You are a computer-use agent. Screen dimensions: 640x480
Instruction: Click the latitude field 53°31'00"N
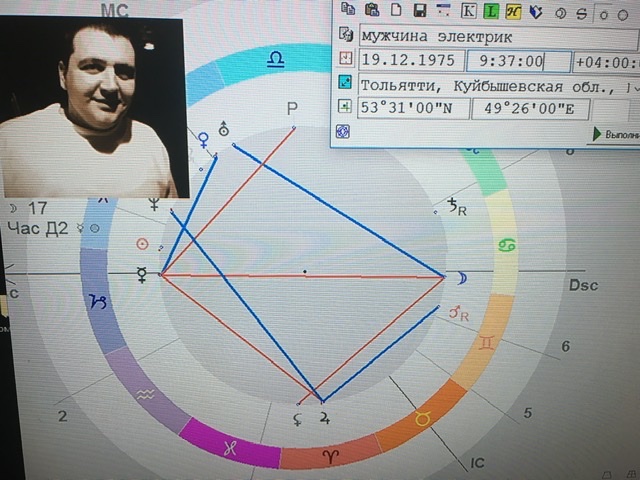(413, 108)
